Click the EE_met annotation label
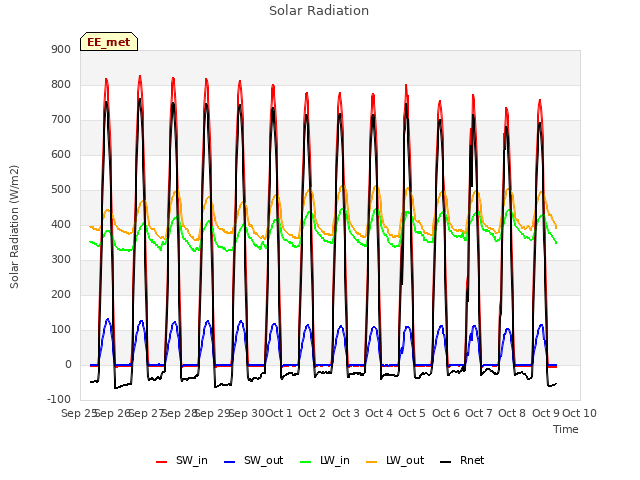The height and width of the screenshot is (480, 640). pos(109,42)
